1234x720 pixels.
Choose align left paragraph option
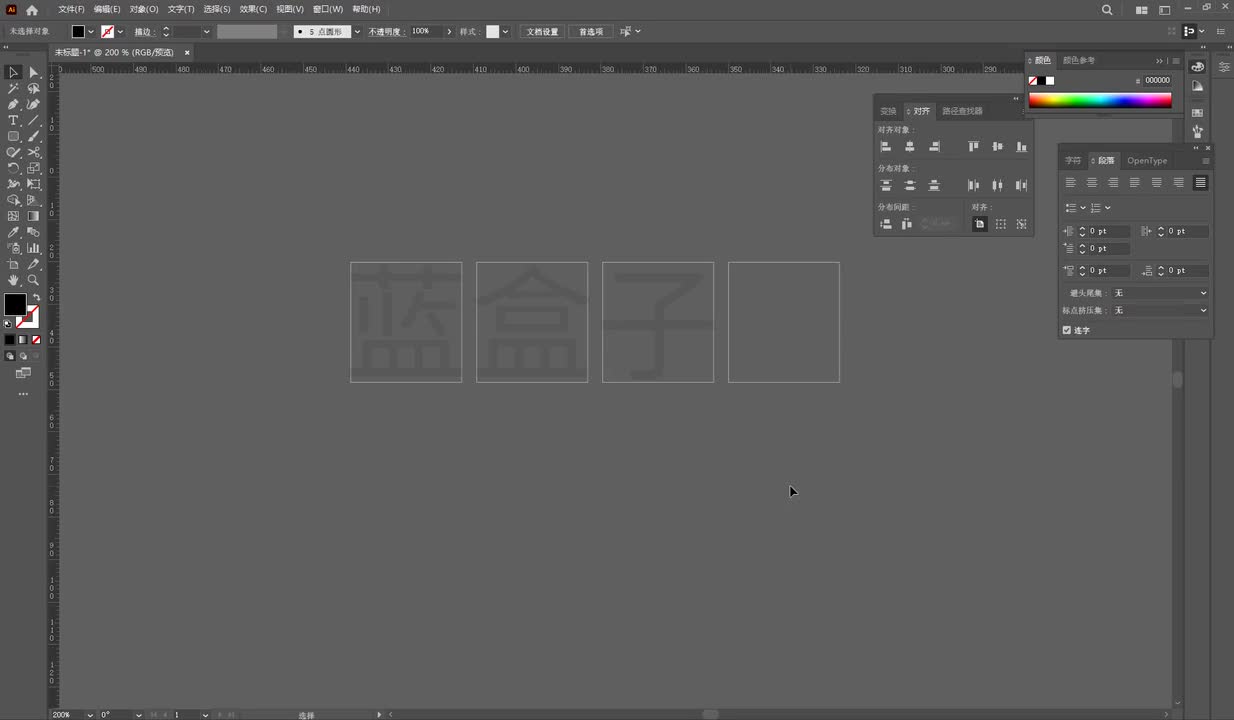tap(1070, 182)
